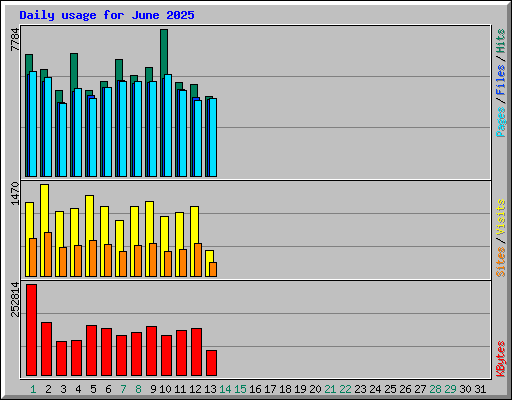Viewport: 512px width, 400px height.
Task: Select green day 29 on the x-axis
Action: pyautogui.click(x=450, y=389)
